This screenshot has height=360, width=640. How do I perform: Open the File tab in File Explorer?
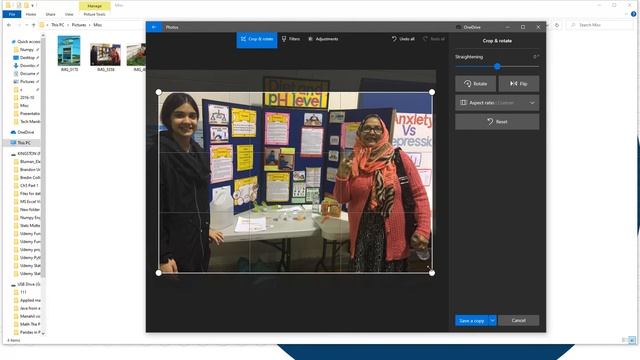(12, 14)
